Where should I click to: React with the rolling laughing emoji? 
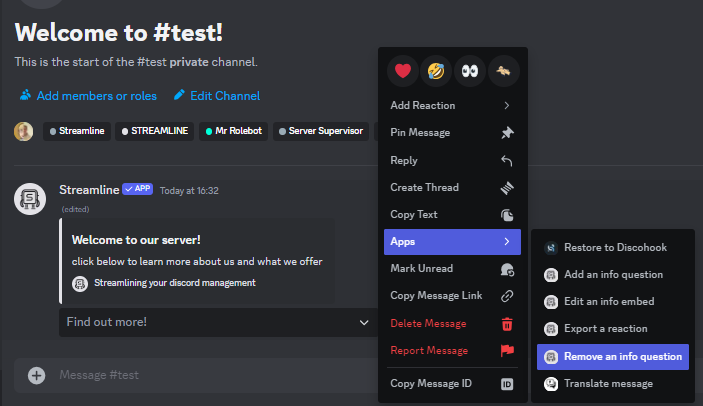[437, 71]
